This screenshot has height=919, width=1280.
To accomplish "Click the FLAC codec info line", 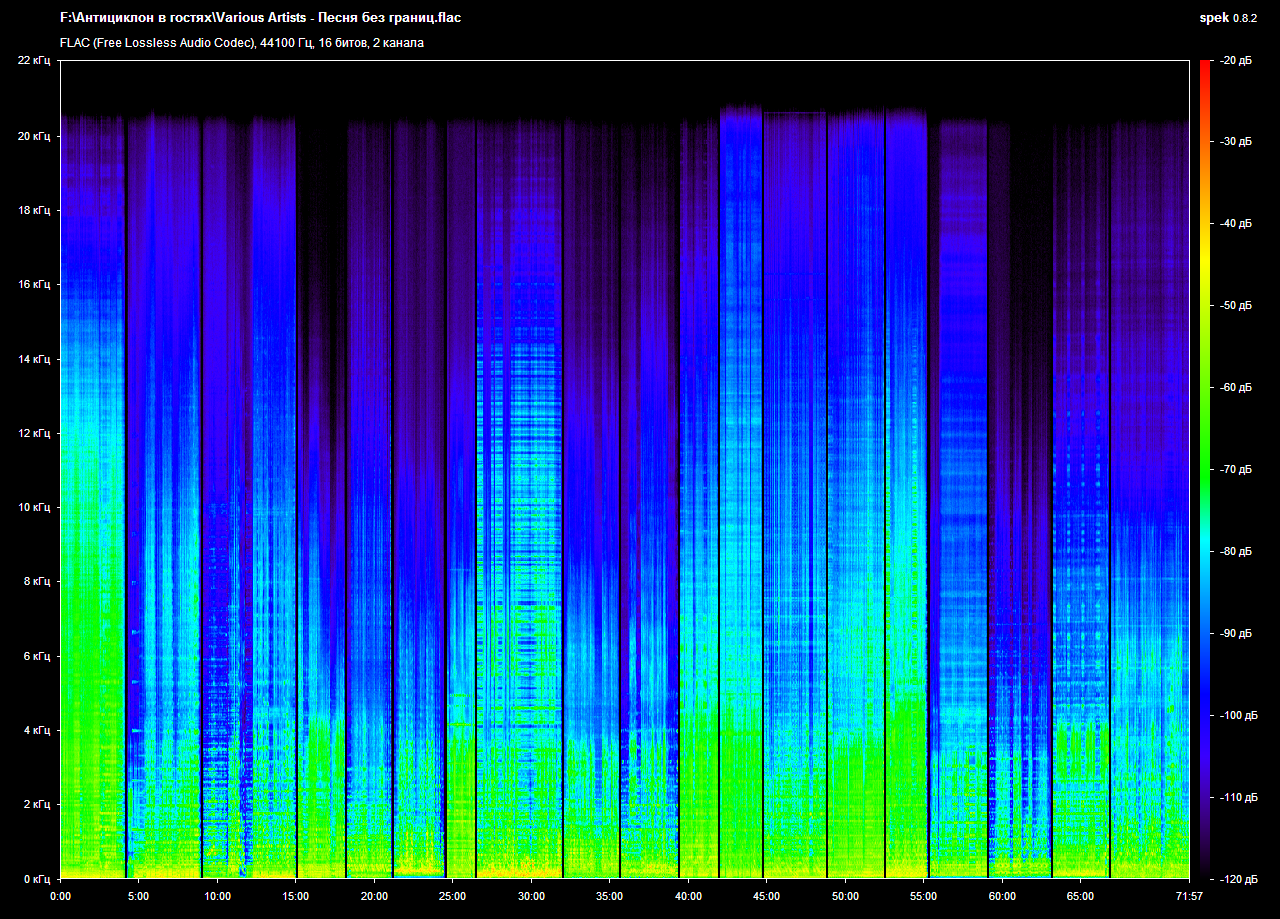I will click(242, 43).
